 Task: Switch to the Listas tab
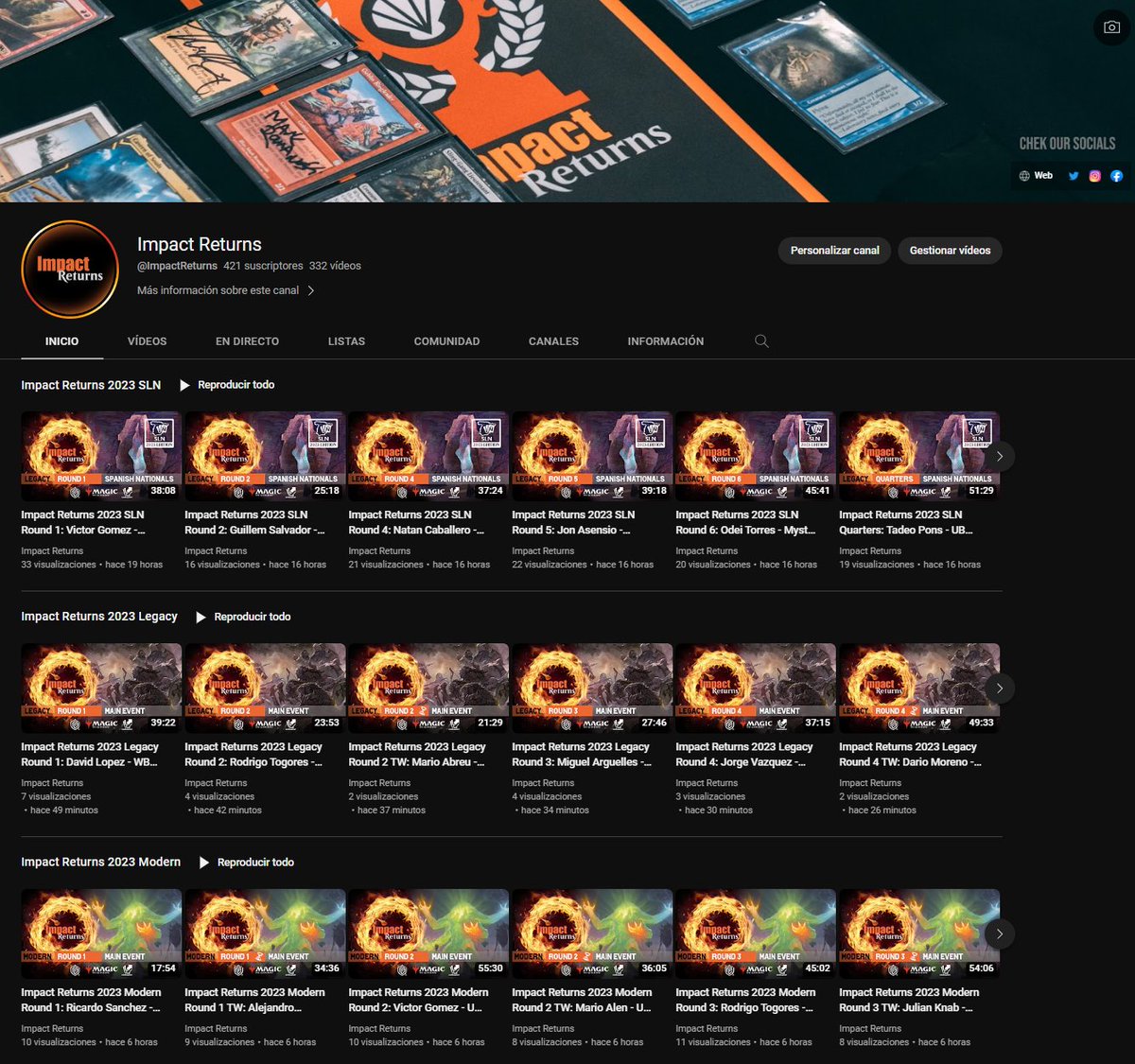[x=346, y=341]
